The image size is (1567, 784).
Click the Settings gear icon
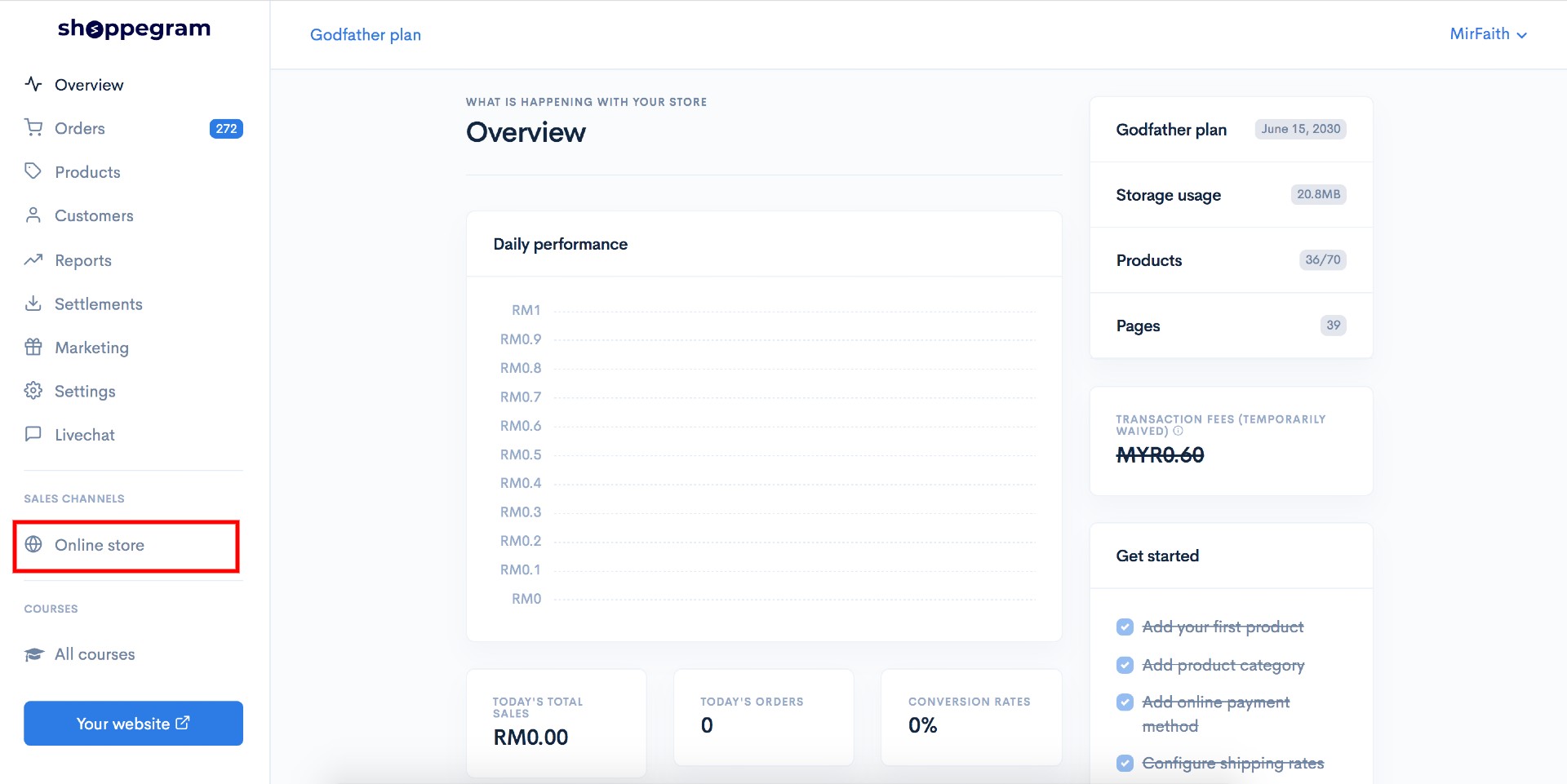pos(33,391)
